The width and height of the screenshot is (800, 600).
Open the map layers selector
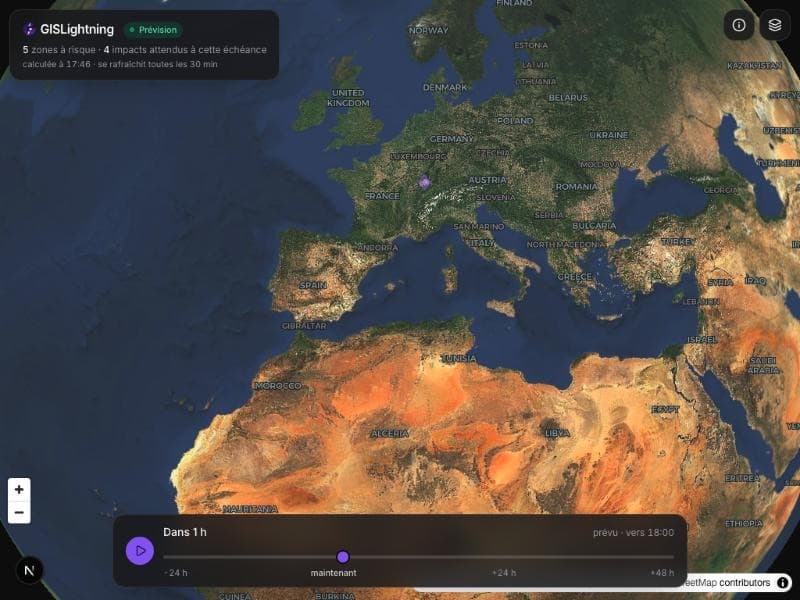point(774,25)
